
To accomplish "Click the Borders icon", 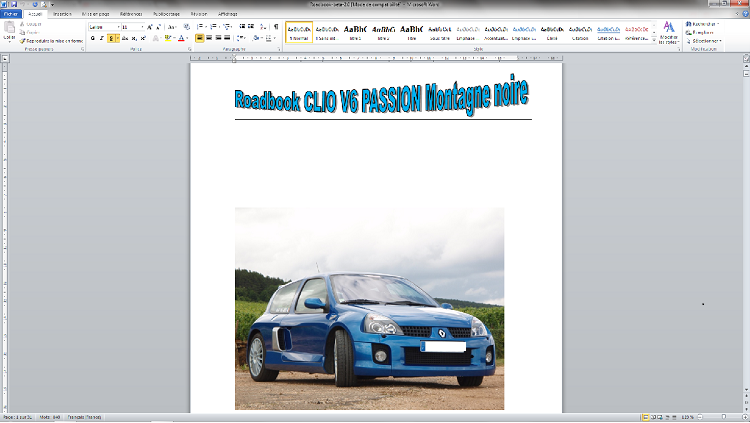I will [x=268, y=38].
